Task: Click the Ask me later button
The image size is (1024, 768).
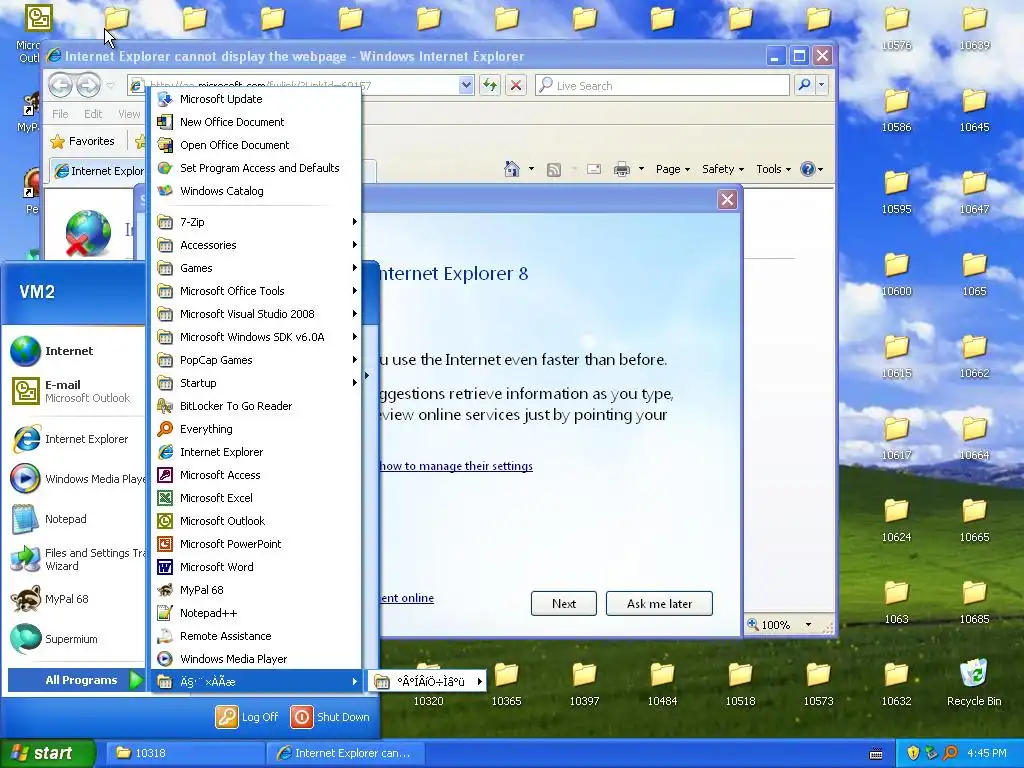Action: point(659,603)
